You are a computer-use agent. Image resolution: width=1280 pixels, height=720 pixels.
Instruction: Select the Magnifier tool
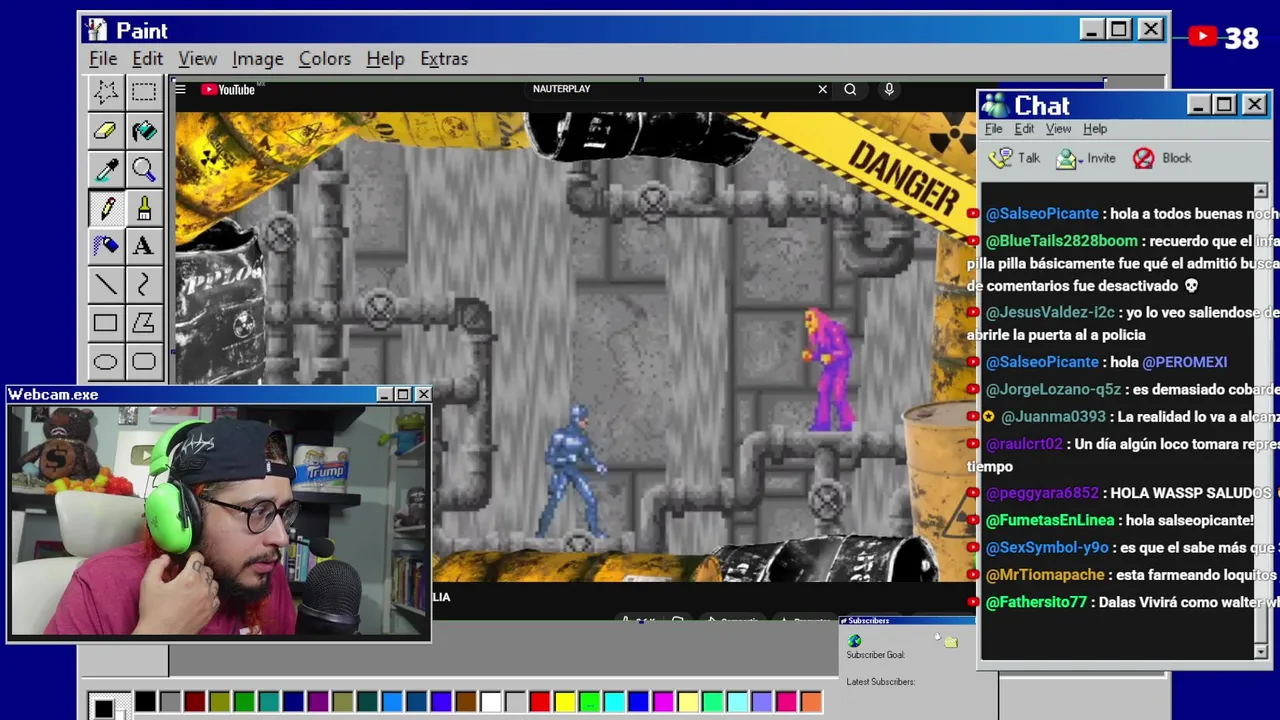tap(144, 169)
